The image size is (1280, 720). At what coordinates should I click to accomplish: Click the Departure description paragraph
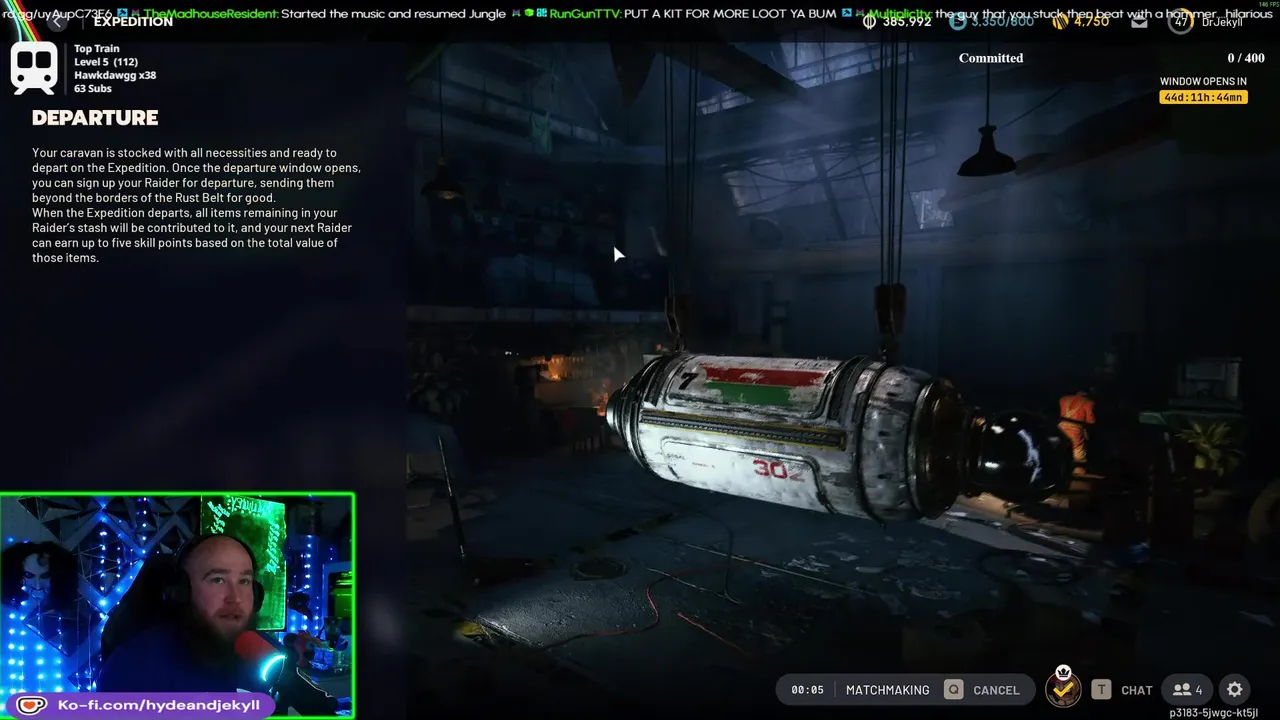tap(196, 205)
